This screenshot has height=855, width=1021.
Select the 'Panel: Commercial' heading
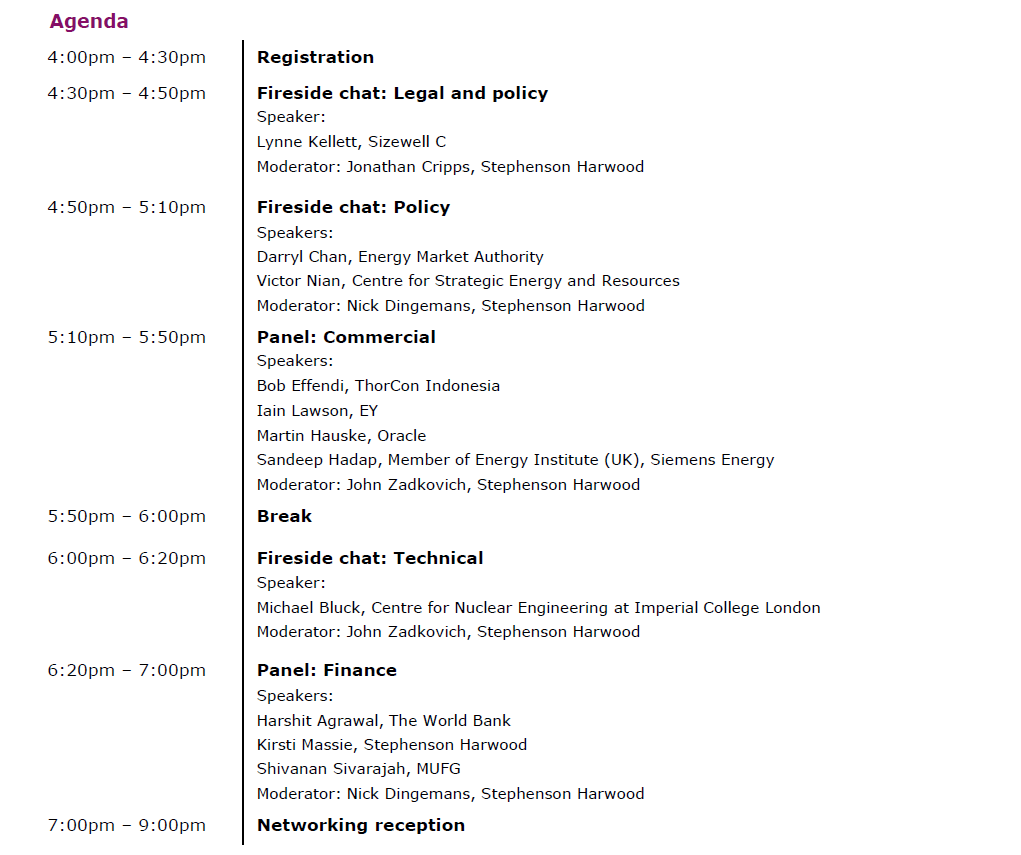(x=346, y=337)
